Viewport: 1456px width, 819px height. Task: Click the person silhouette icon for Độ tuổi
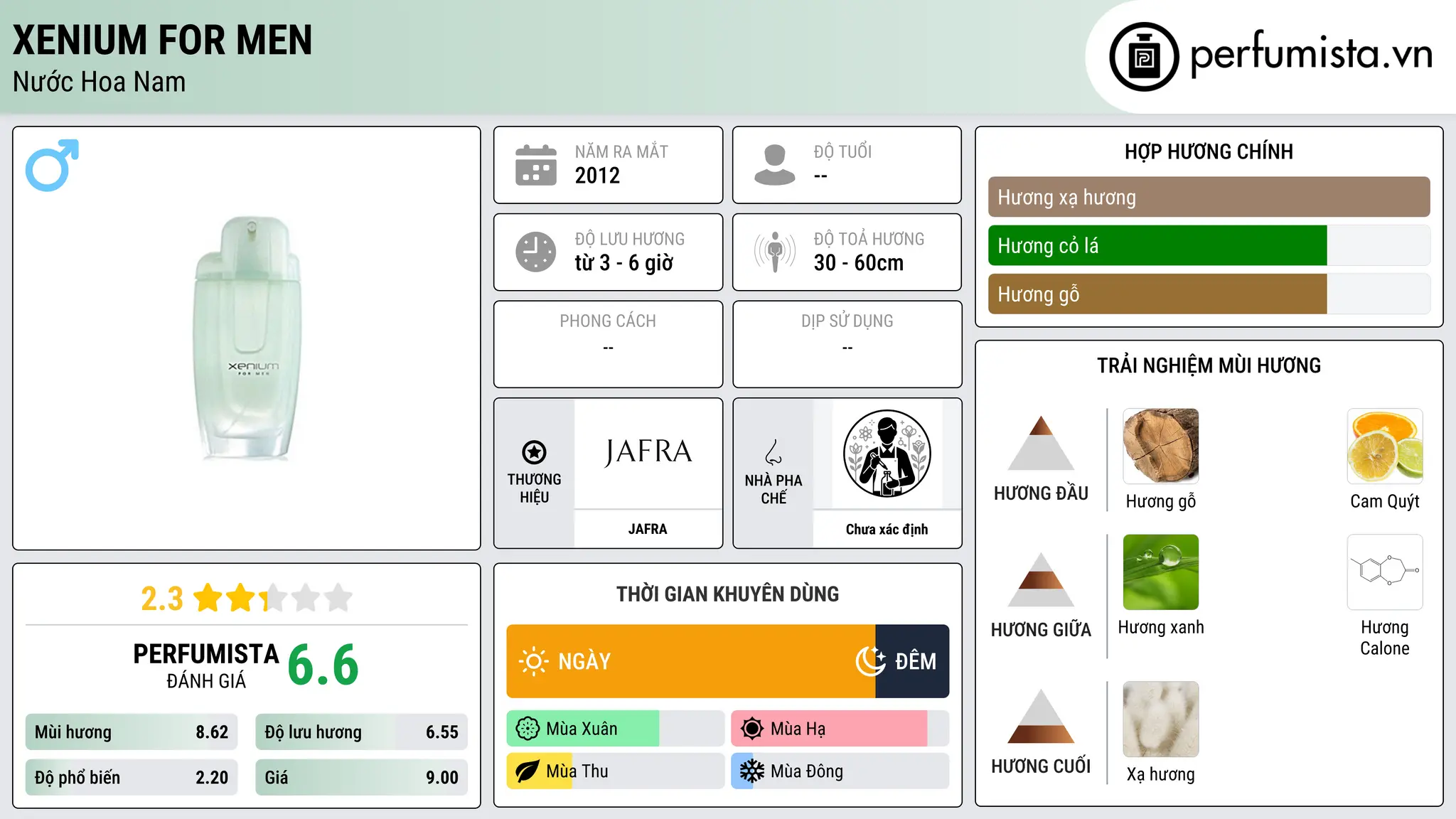tap(775, 165)
